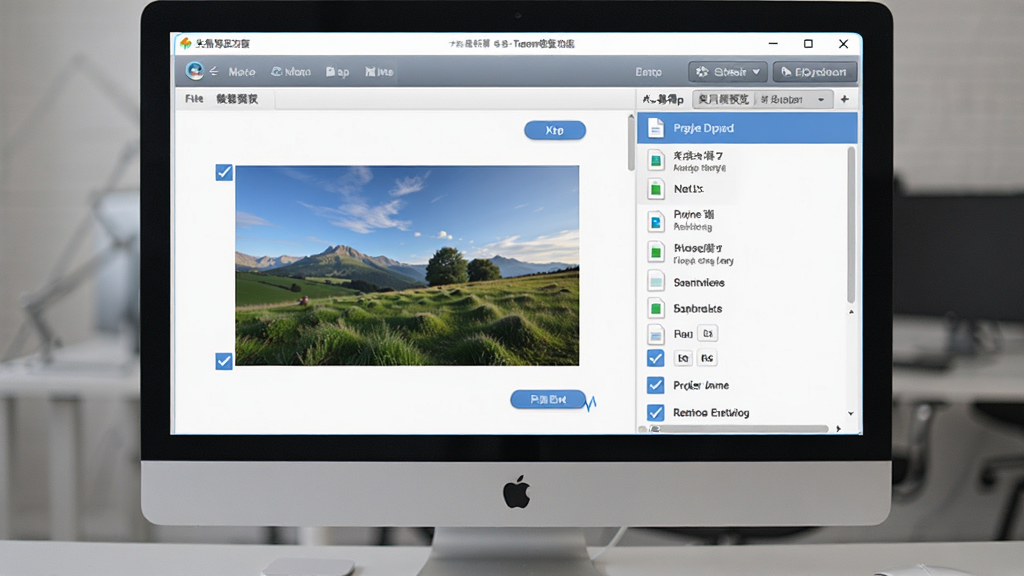Click the small 'Ec' button in the side panel
1024x576 pixels.
click(x=683, y=358)
